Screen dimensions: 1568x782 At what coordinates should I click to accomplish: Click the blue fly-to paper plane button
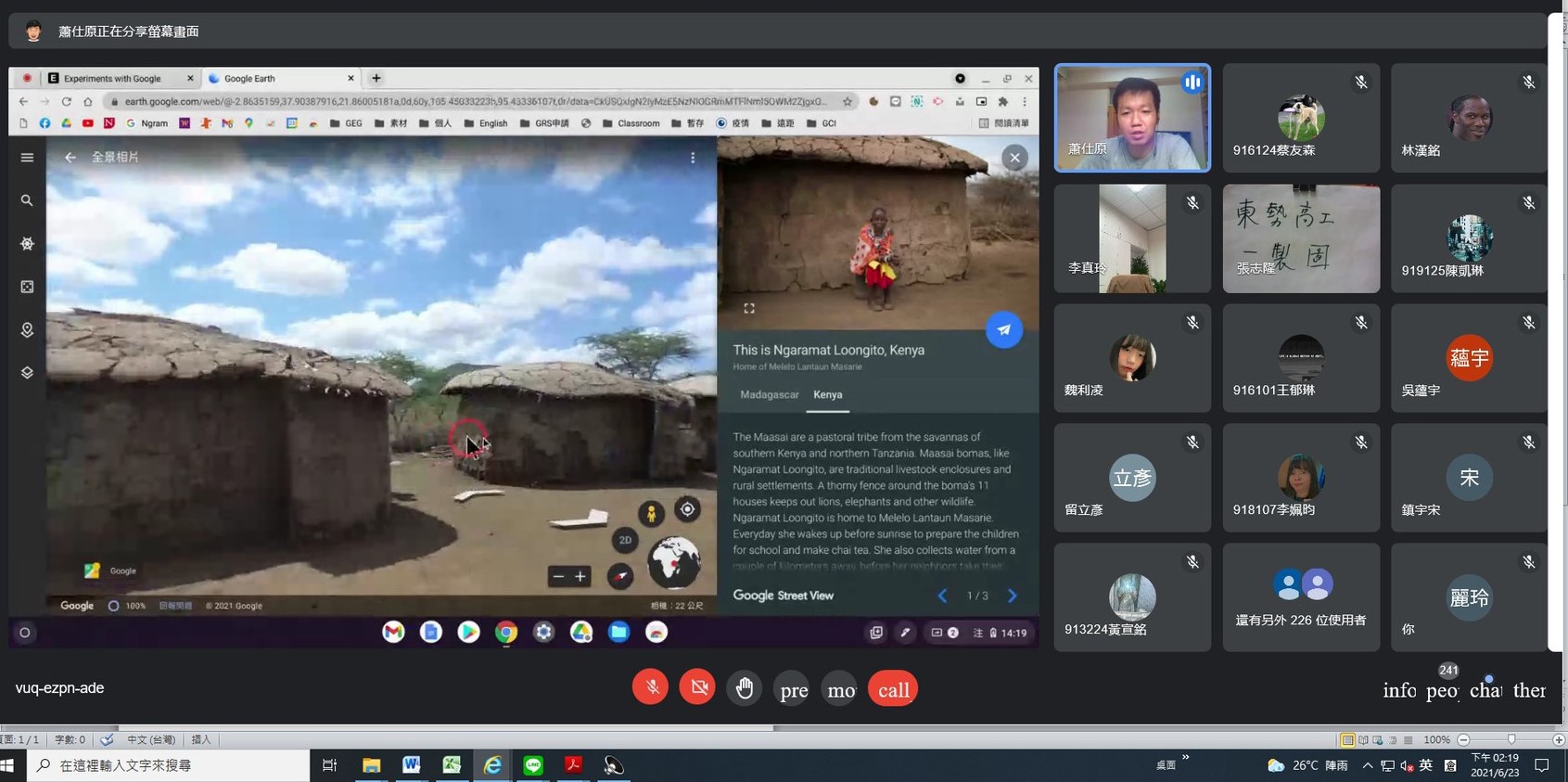[1003, 330]
